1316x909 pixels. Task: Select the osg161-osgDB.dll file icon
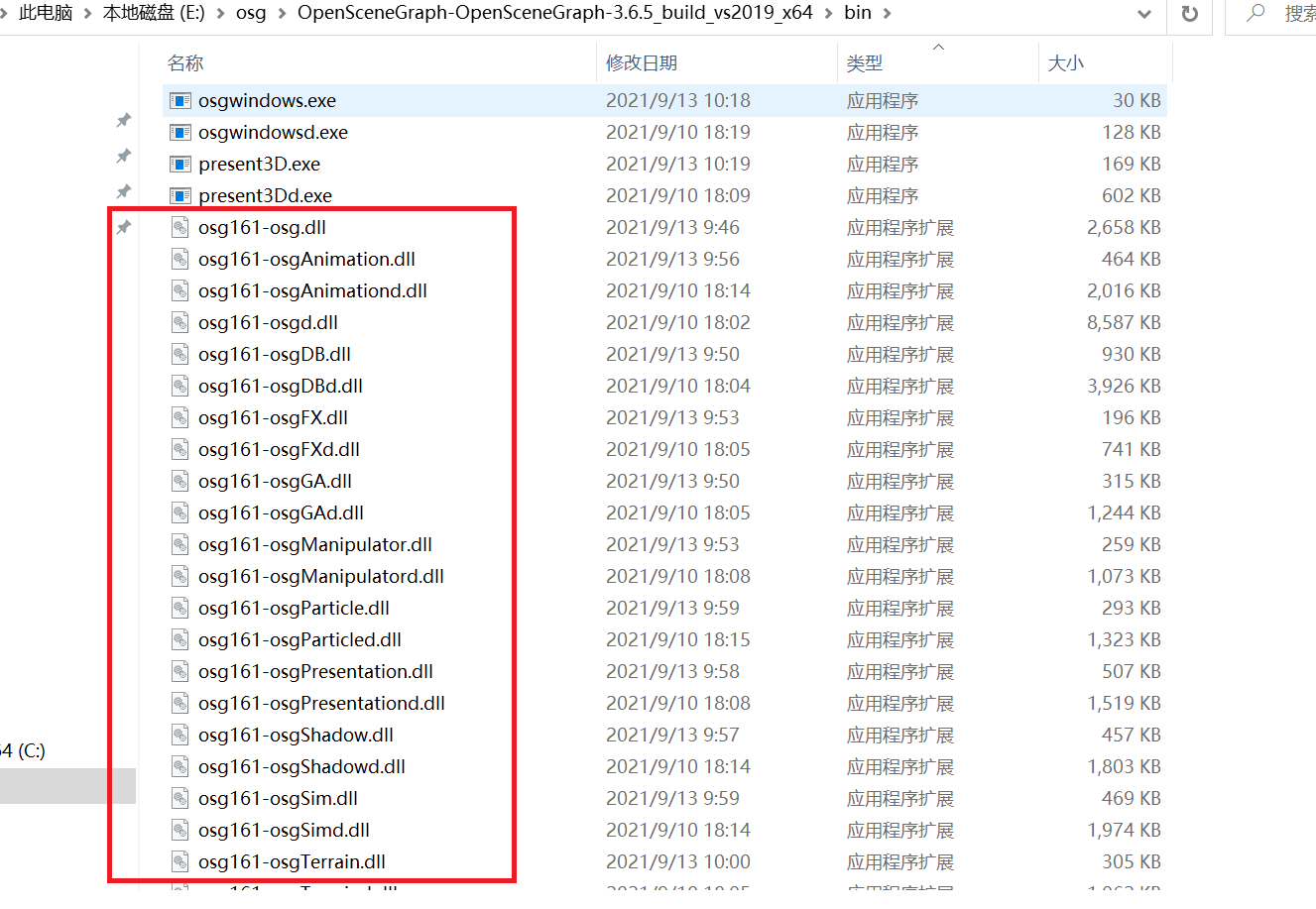coord(180,354)
